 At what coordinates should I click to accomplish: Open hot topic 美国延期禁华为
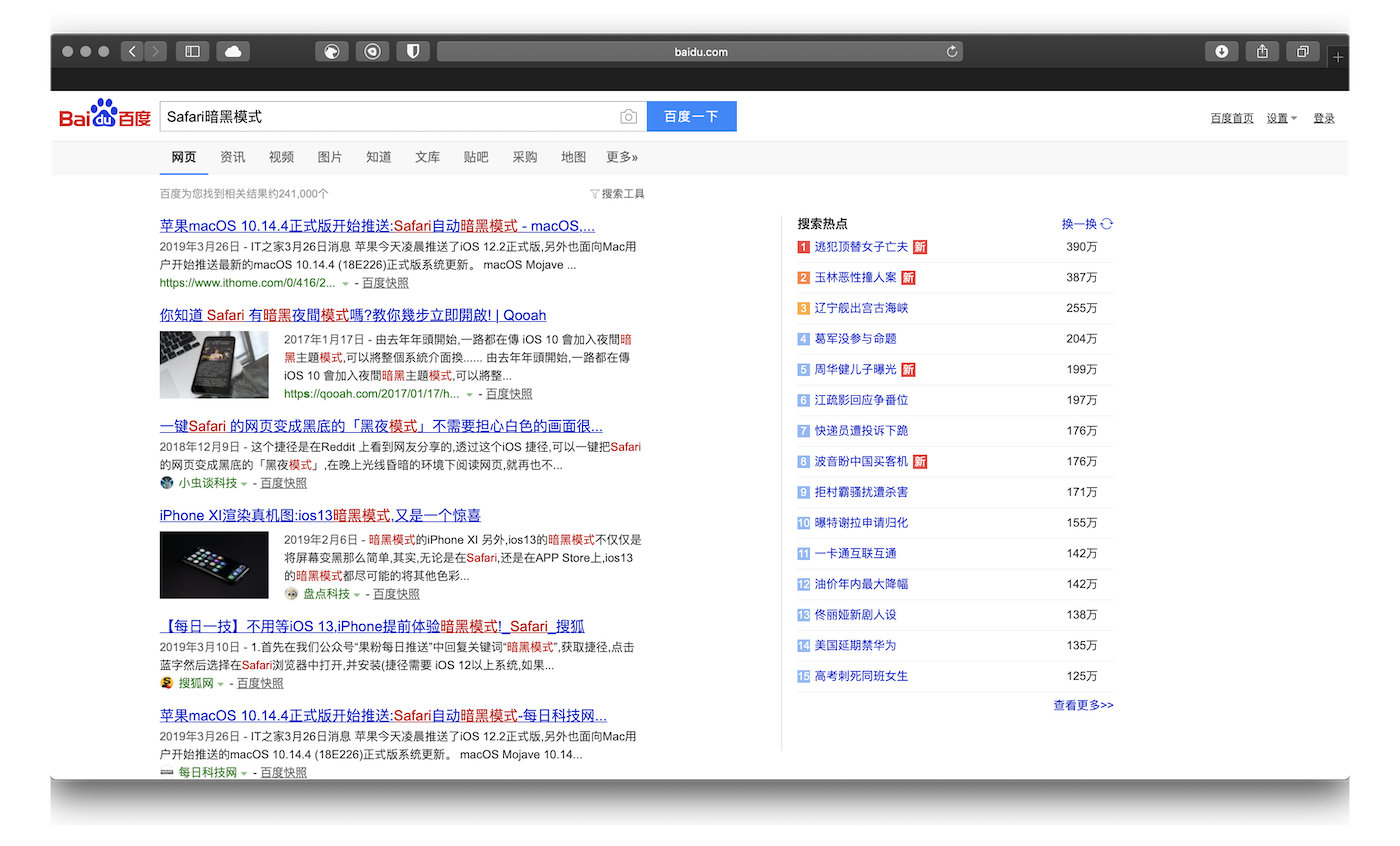coord(855,645)
